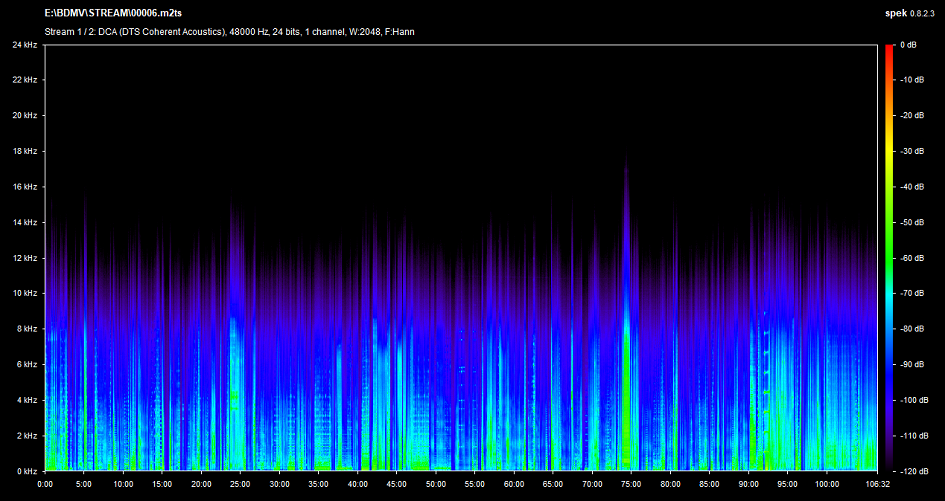Viewport: 945px width, 501px height.
Task: Click the 95:00 time axis marker
Action: (786, 483)
